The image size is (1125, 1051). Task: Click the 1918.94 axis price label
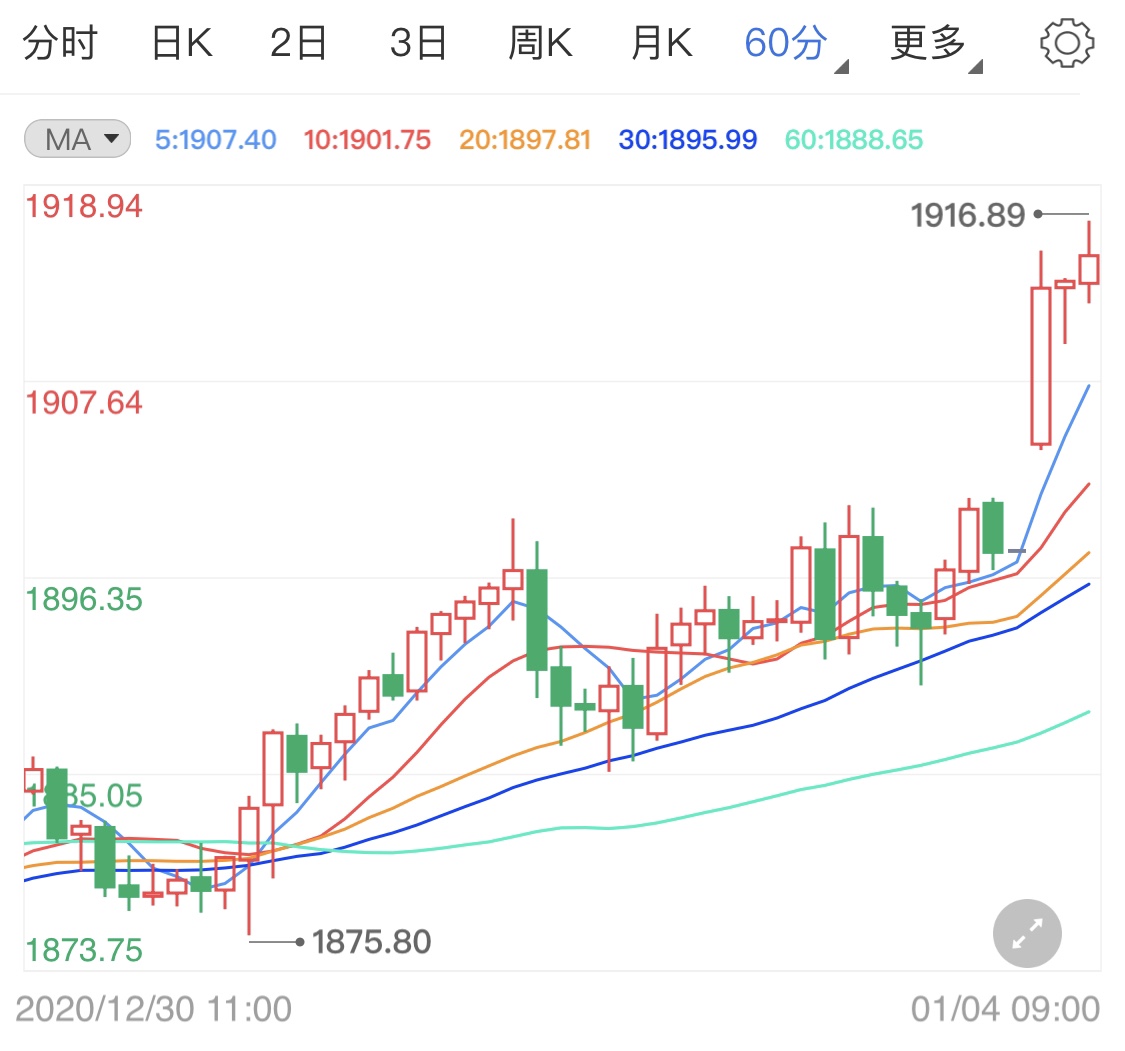tap(84, 206)
